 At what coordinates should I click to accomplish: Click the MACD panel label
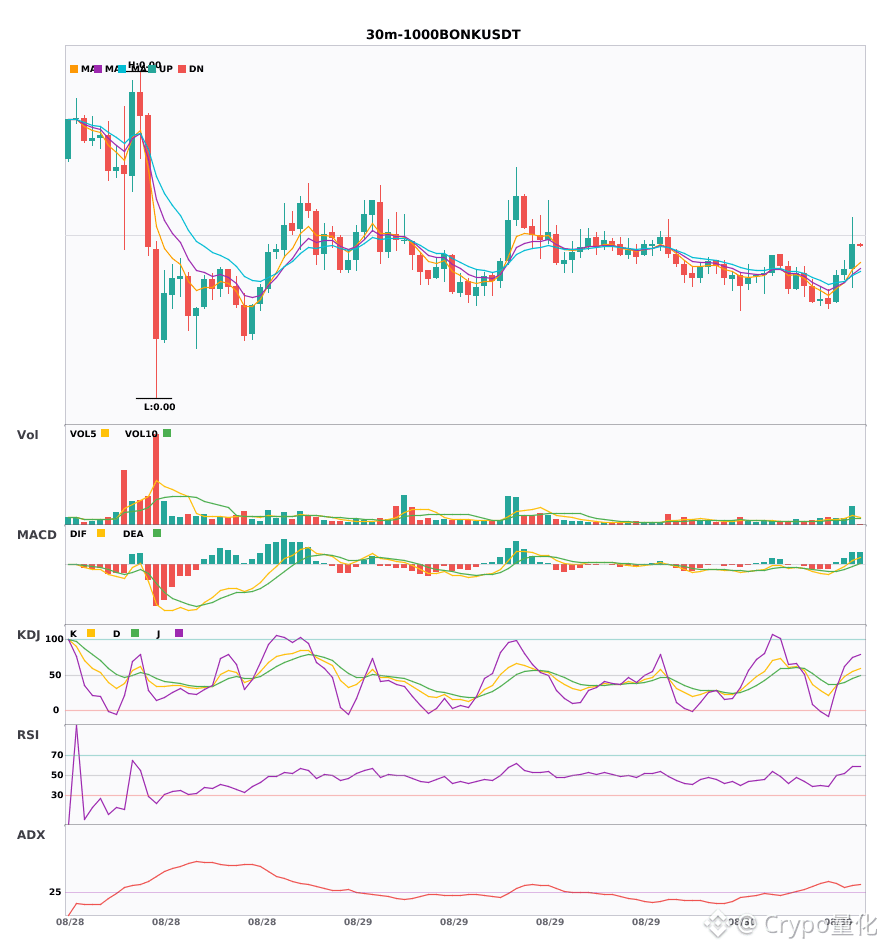(x=36, y=535)
